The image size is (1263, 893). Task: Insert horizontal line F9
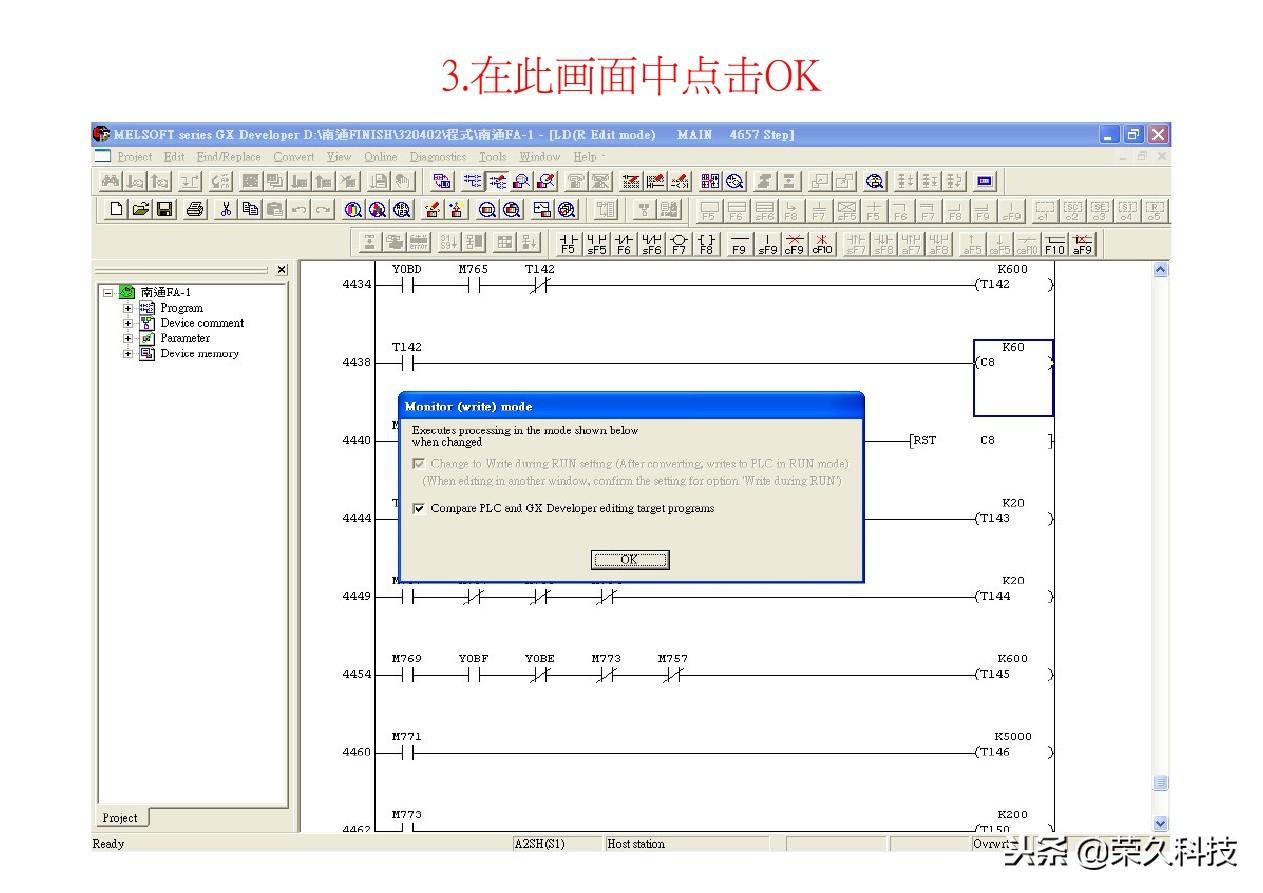click(739, 243)
